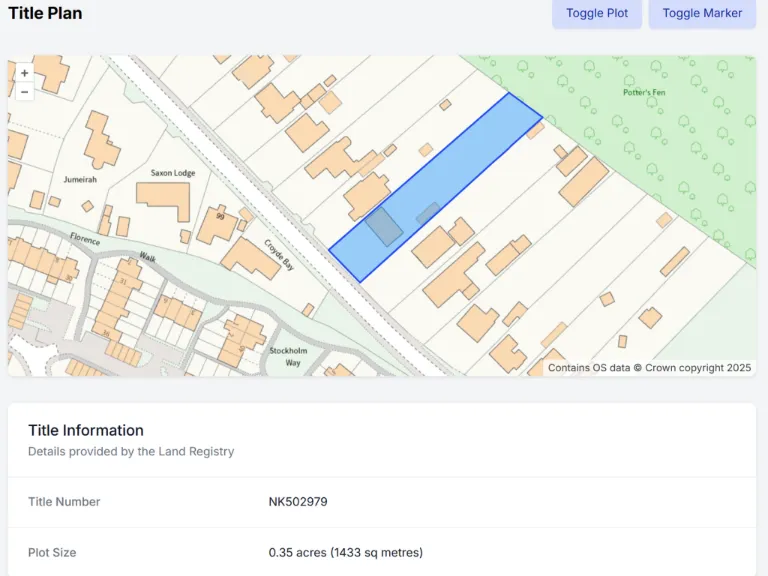Screen dimensions: 768x576
Task: Toggle Plot overlay on the map
Action: (x=597, y=13)
